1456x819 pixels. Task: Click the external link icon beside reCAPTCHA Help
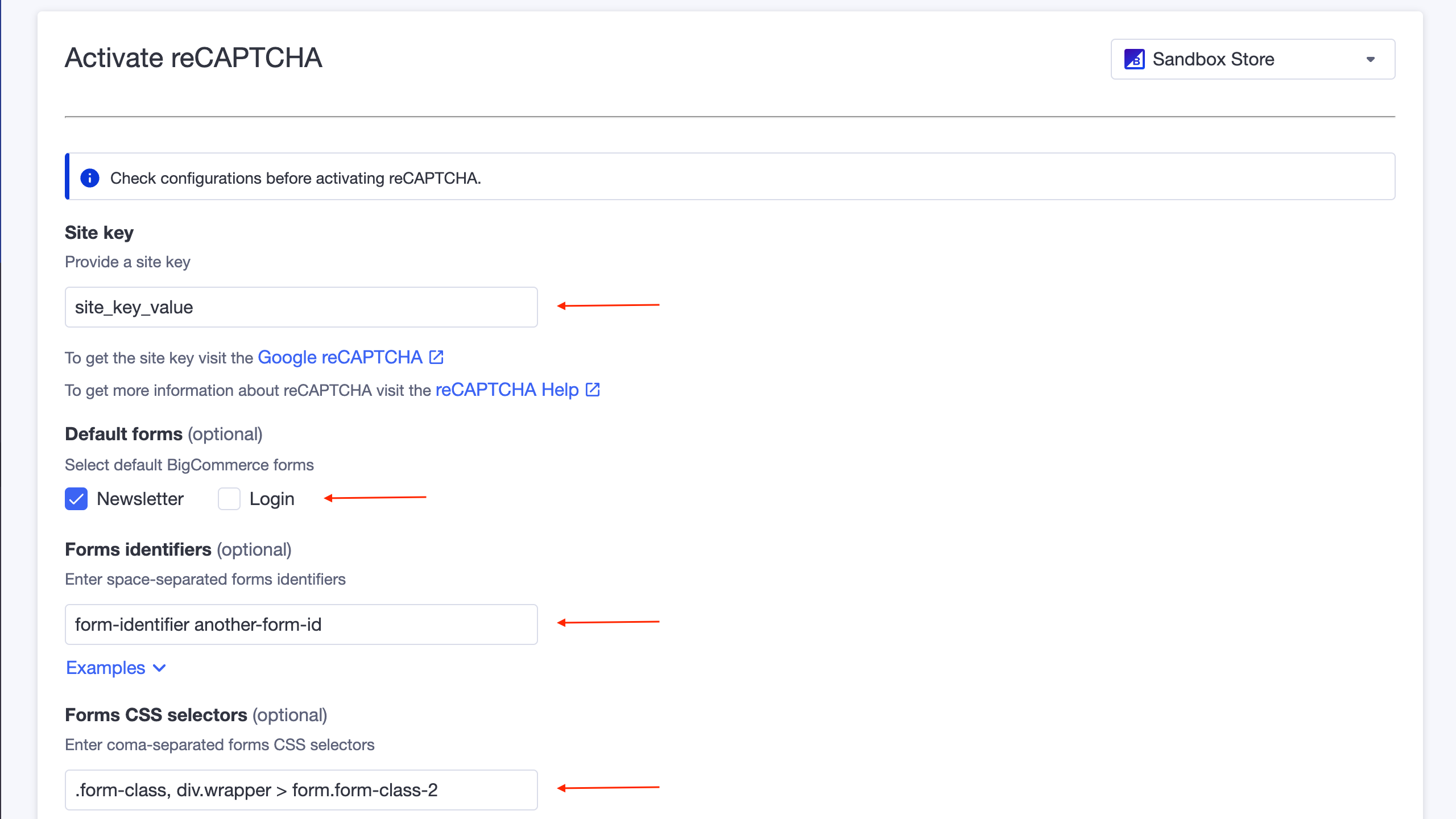(592, 390)
